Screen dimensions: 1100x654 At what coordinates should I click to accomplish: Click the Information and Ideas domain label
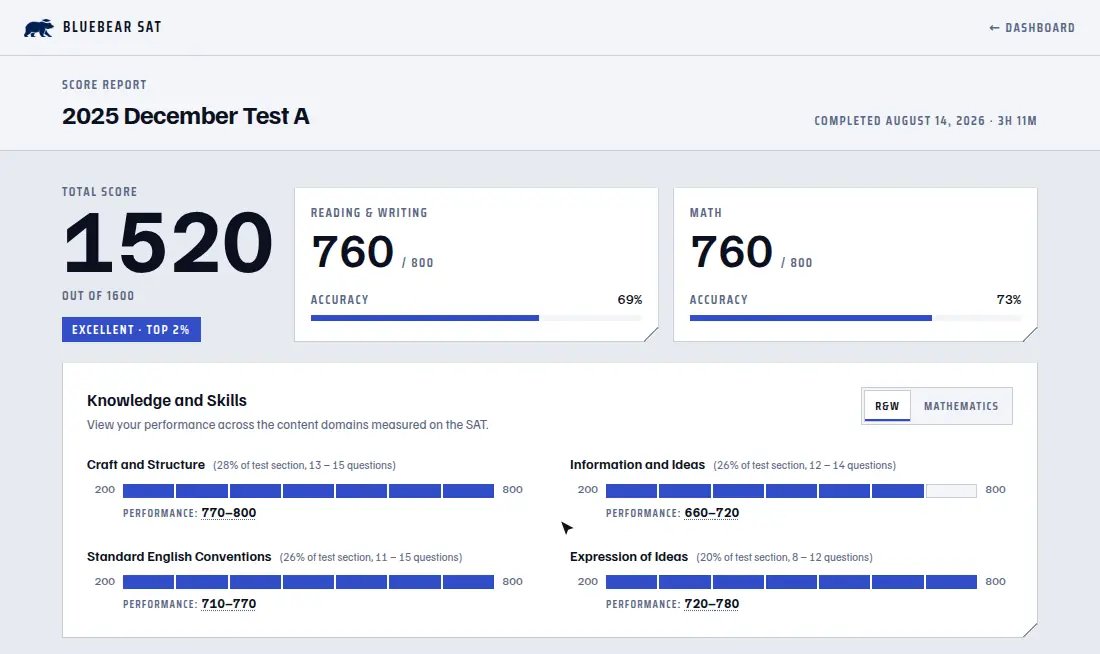(x=637, y=465)
